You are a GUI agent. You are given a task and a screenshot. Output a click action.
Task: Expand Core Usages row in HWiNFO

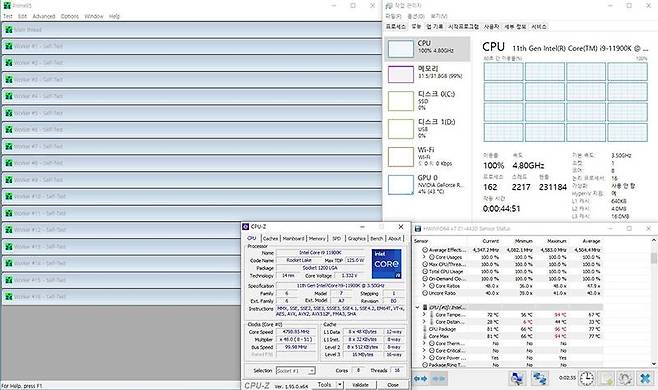pyautogui.click(x=424, y=257)
